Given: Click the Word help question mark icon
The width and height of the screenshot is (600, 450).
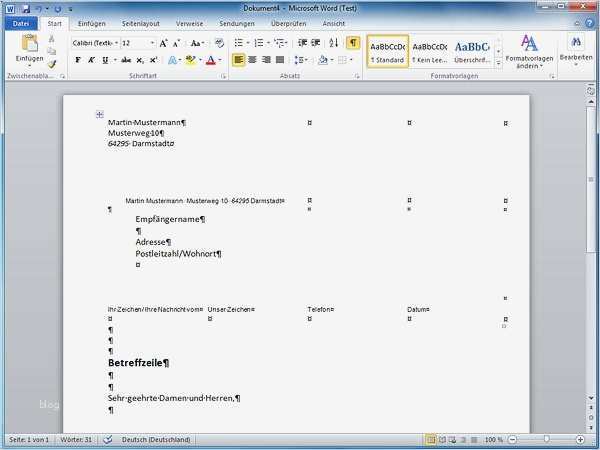Looking at the screenshot, I should point(590,23).
